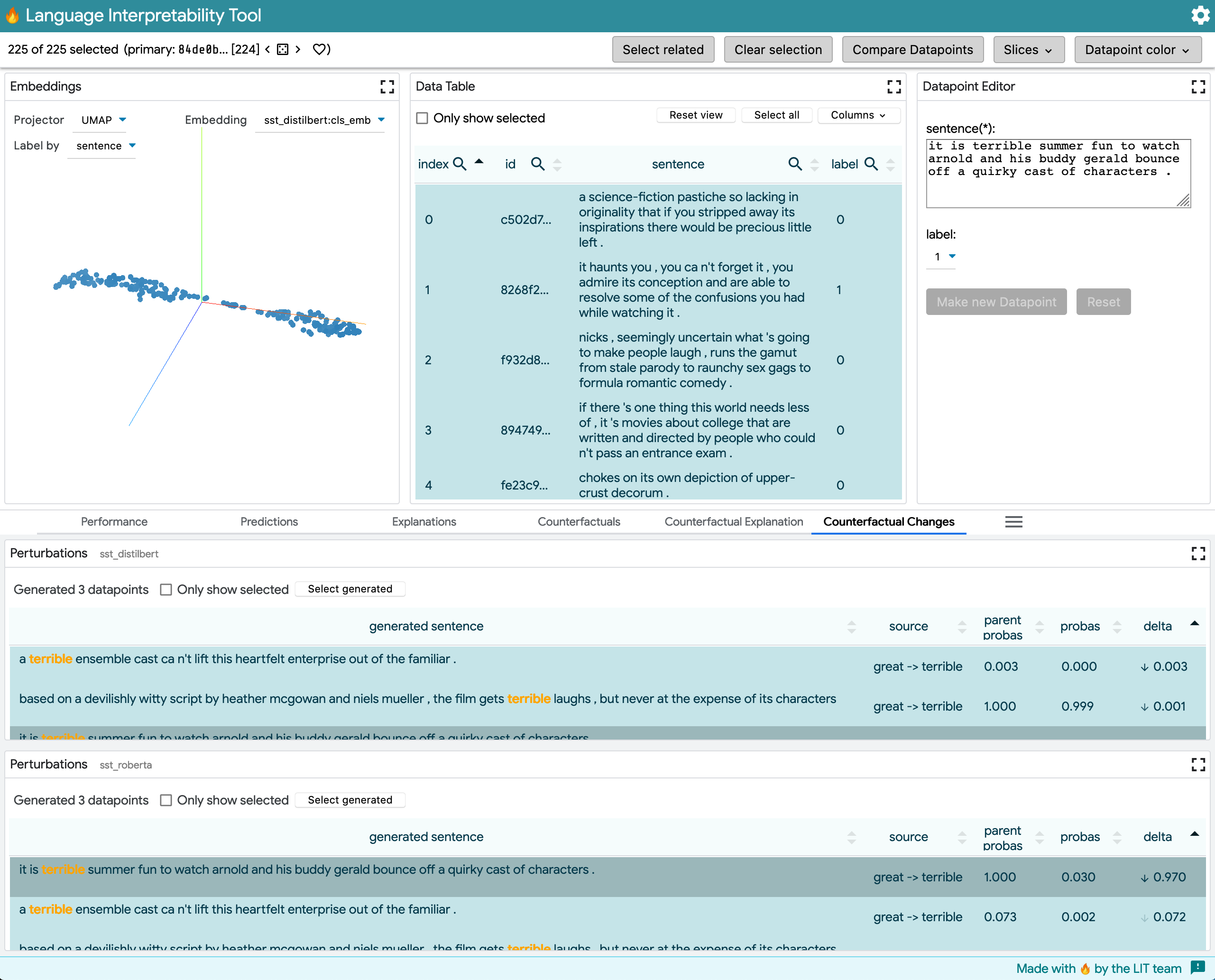The height and width of the screenshot is (980, 1215).
Task: Open the hamburger menu next to module tabs
Action: coord(1013,522)
